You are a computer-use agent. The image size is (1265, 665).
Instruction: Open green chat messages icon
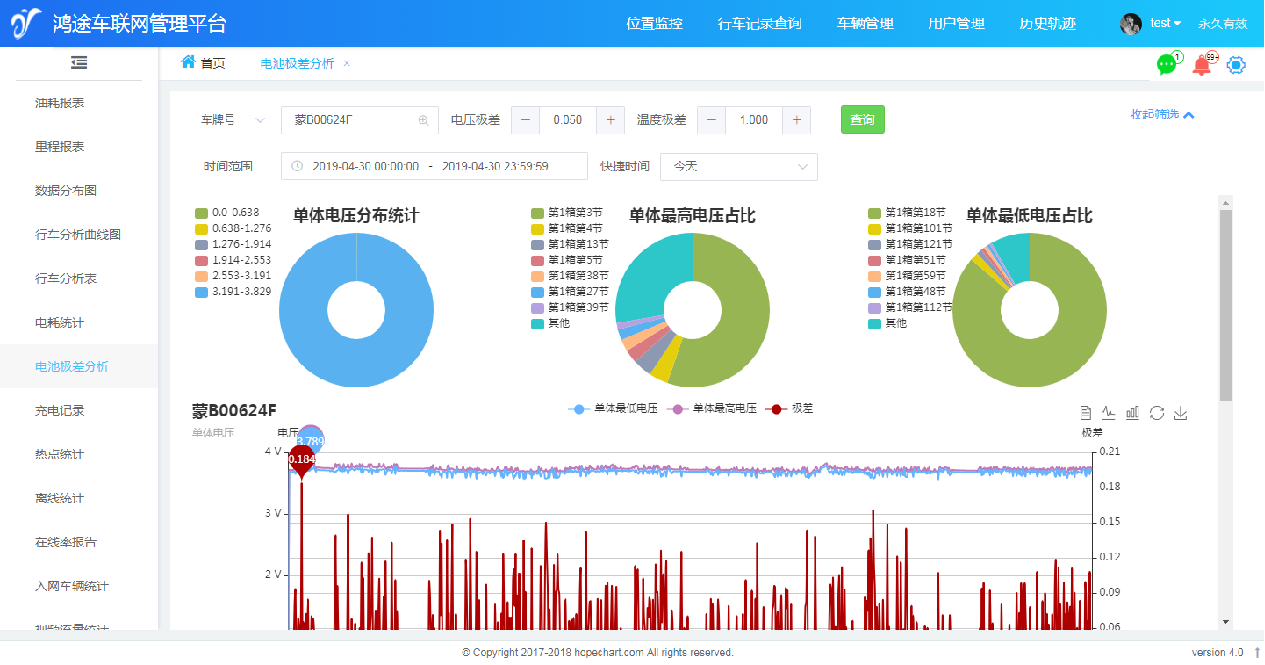click(x=1166, y=65)
